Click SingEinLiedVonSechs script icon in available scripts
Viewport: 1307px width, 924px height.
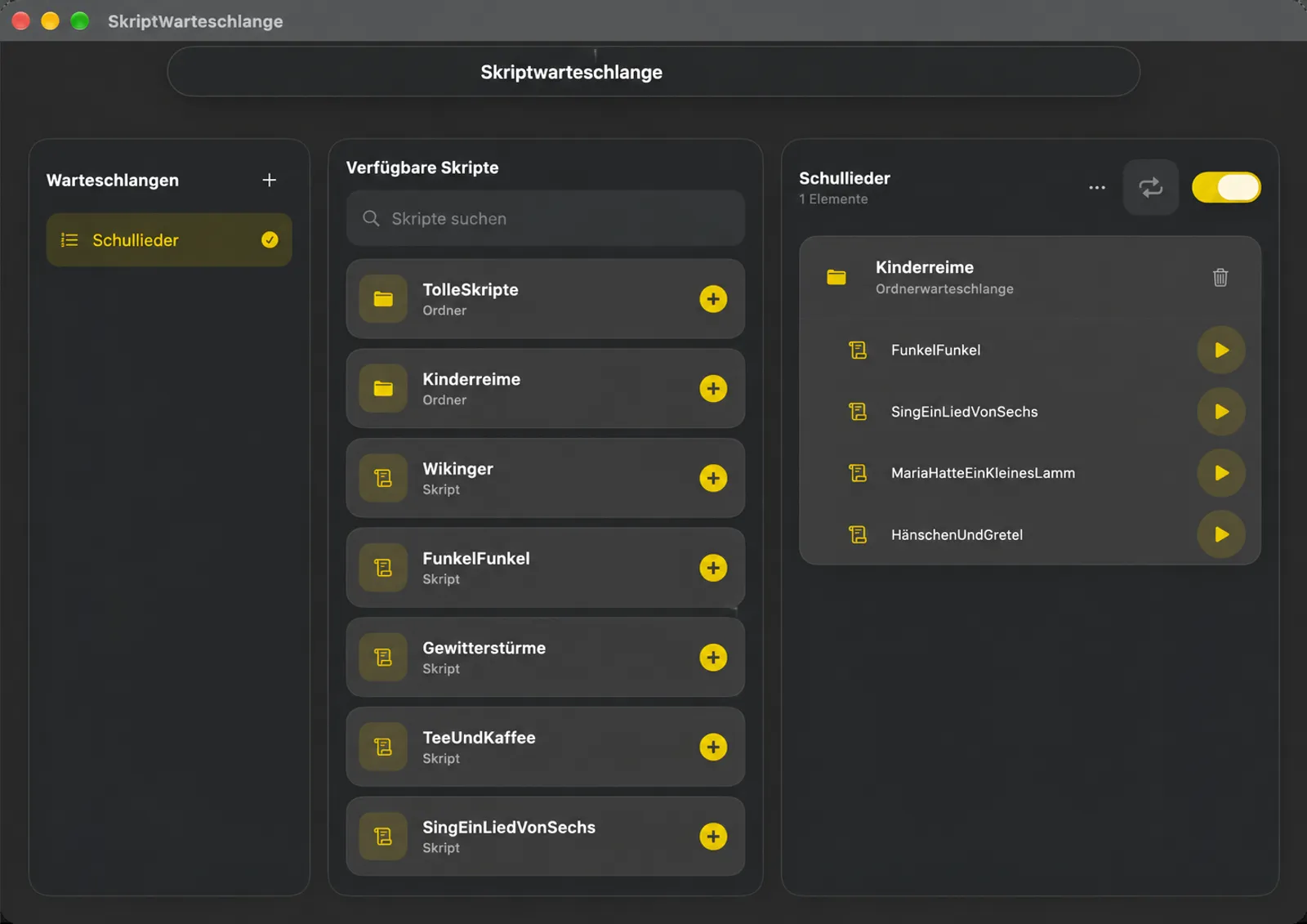tap(383, 837)
